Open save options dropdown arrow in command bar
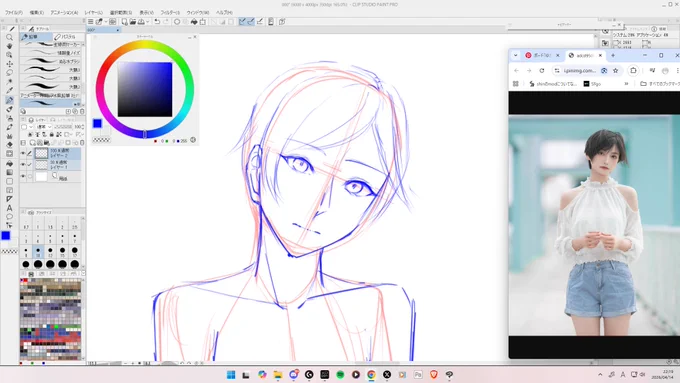680x383 pixels. [147, 22]
